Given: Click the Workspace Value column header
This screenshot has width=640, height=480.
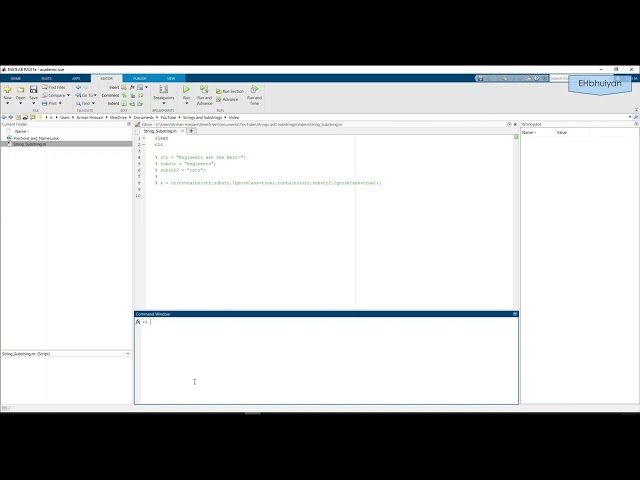Looking at the screenshot, I should point(572,133).
